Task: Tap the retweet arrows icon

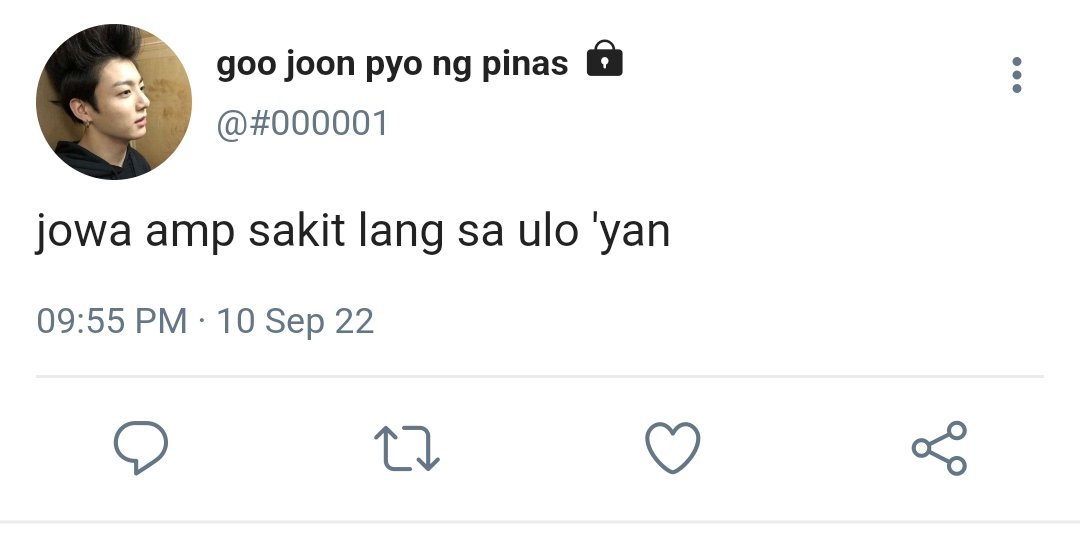Action: 406,448
